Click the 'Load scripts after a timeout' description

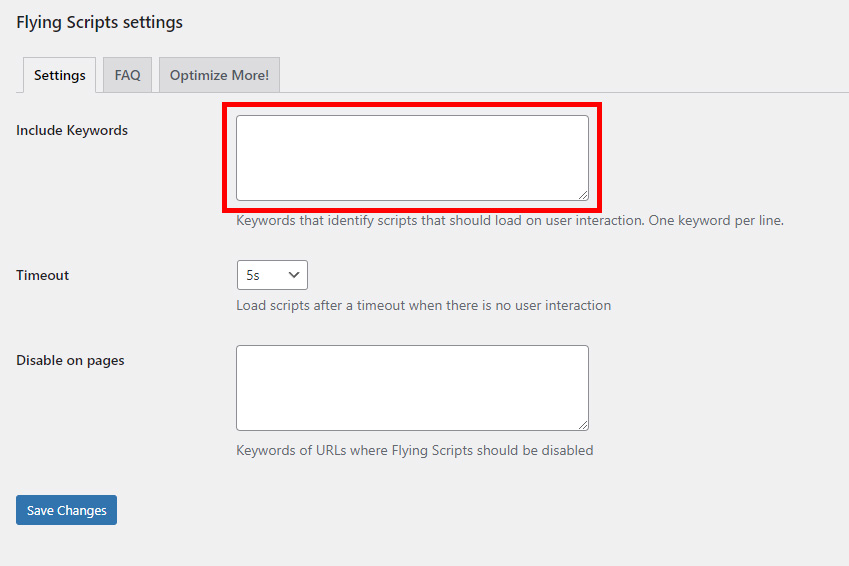(x=423, y=305)
